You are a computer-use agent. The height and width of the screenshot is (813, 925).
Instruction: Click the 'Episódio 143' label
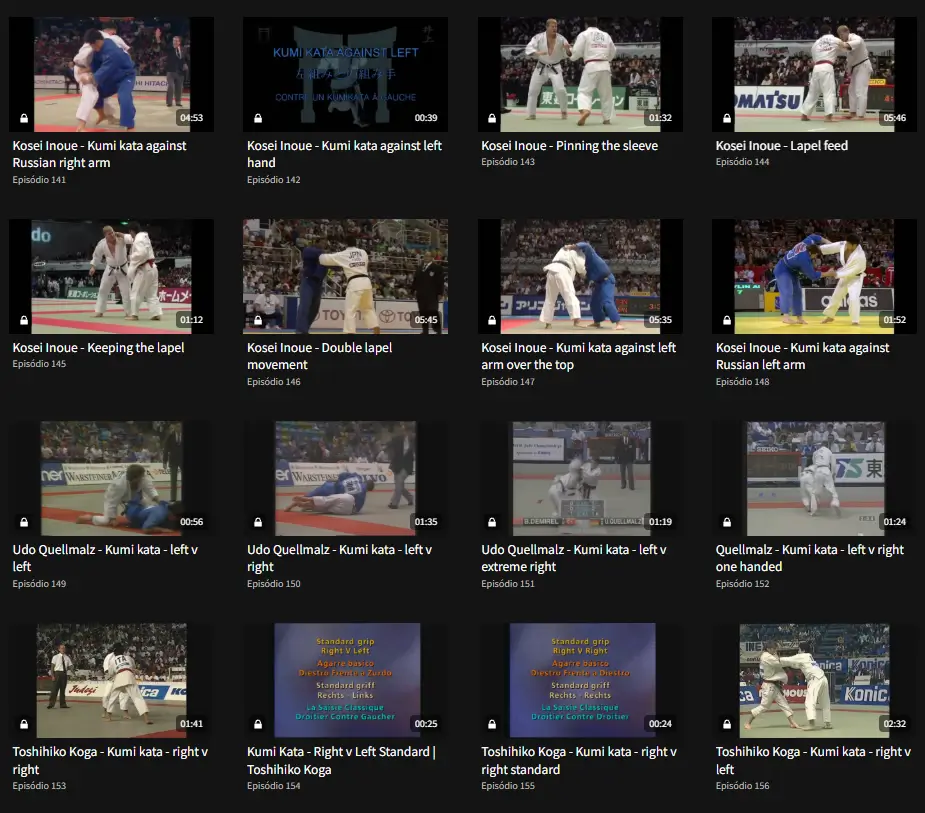tap(508, 162)
